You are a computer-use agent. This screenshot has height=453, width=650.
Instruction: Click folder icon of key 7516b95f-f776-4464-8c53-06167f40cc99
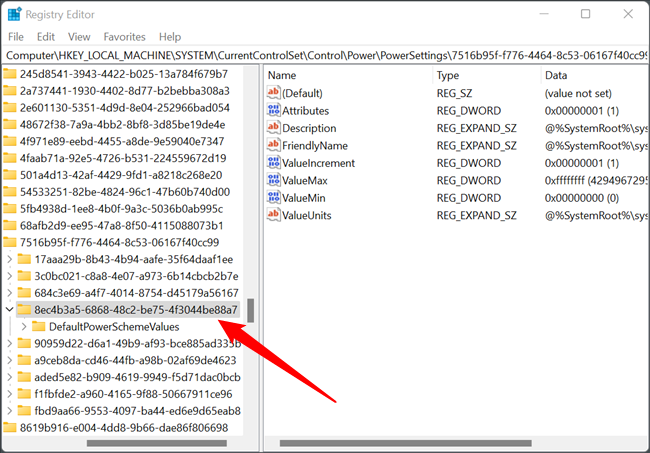coord(10,242)
